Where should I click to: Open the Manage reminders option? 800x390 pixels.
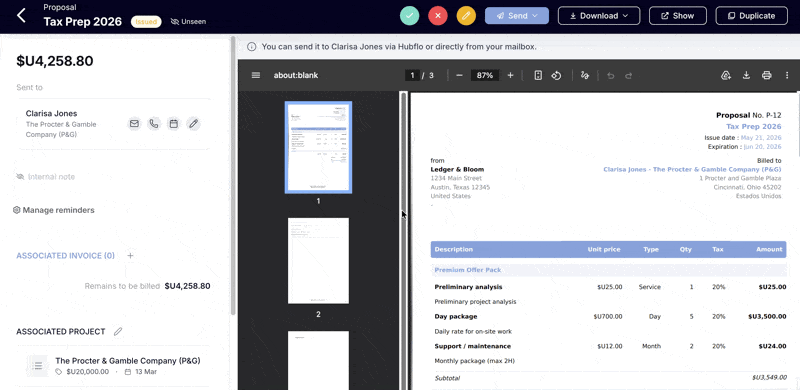(x=54, y=210)
